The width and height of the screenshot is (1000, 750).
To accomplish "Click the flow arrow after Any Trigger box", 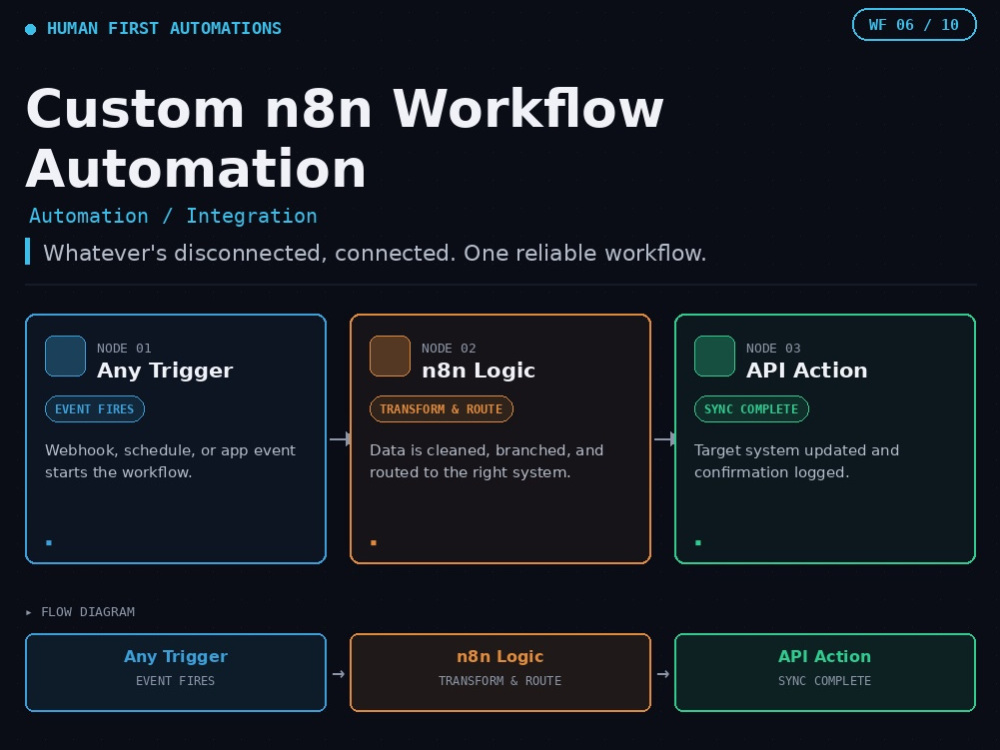I will [338, 674].
